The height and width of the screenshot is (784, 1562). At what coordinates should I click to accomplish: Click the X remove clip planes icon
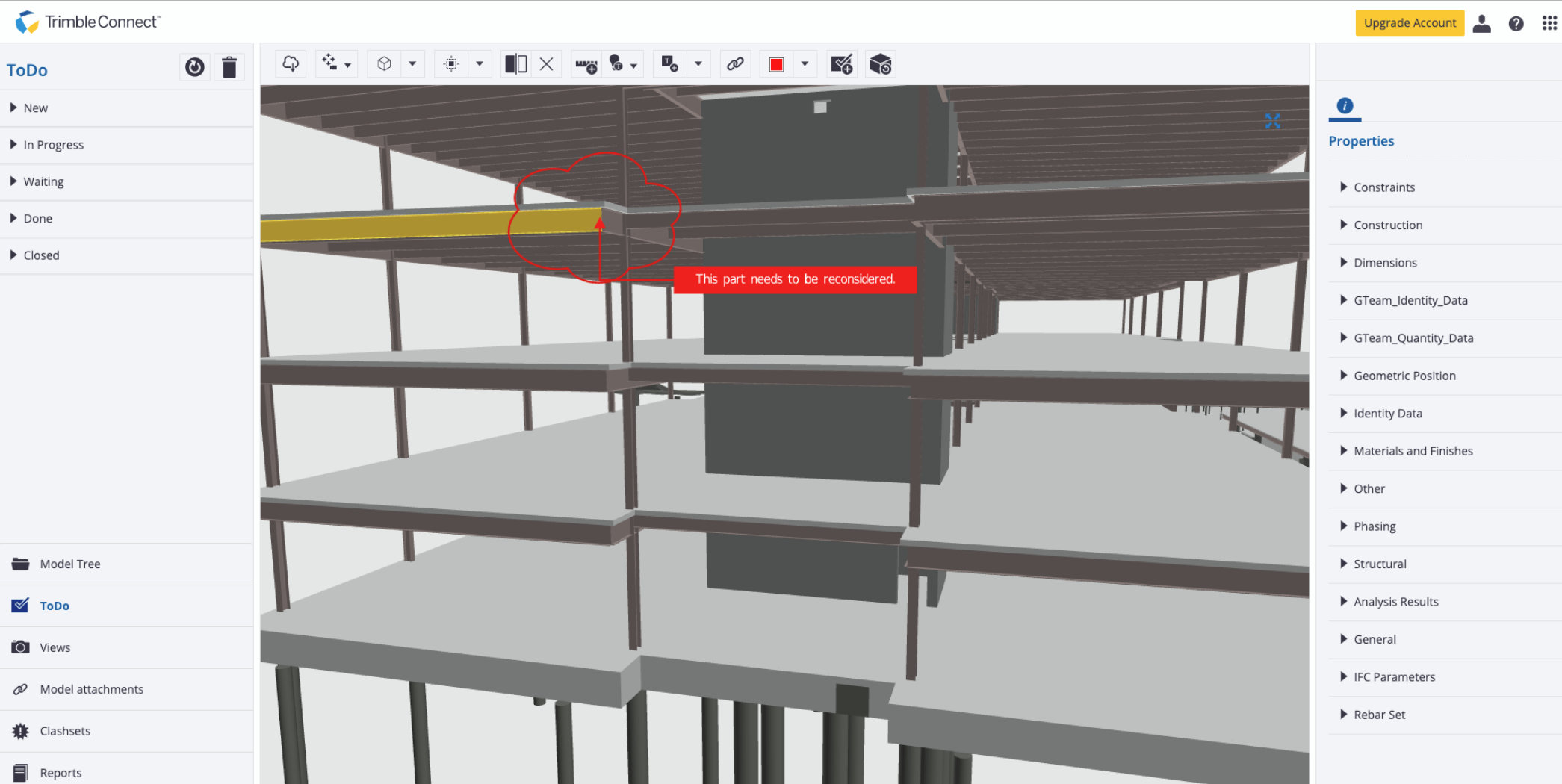547,64
